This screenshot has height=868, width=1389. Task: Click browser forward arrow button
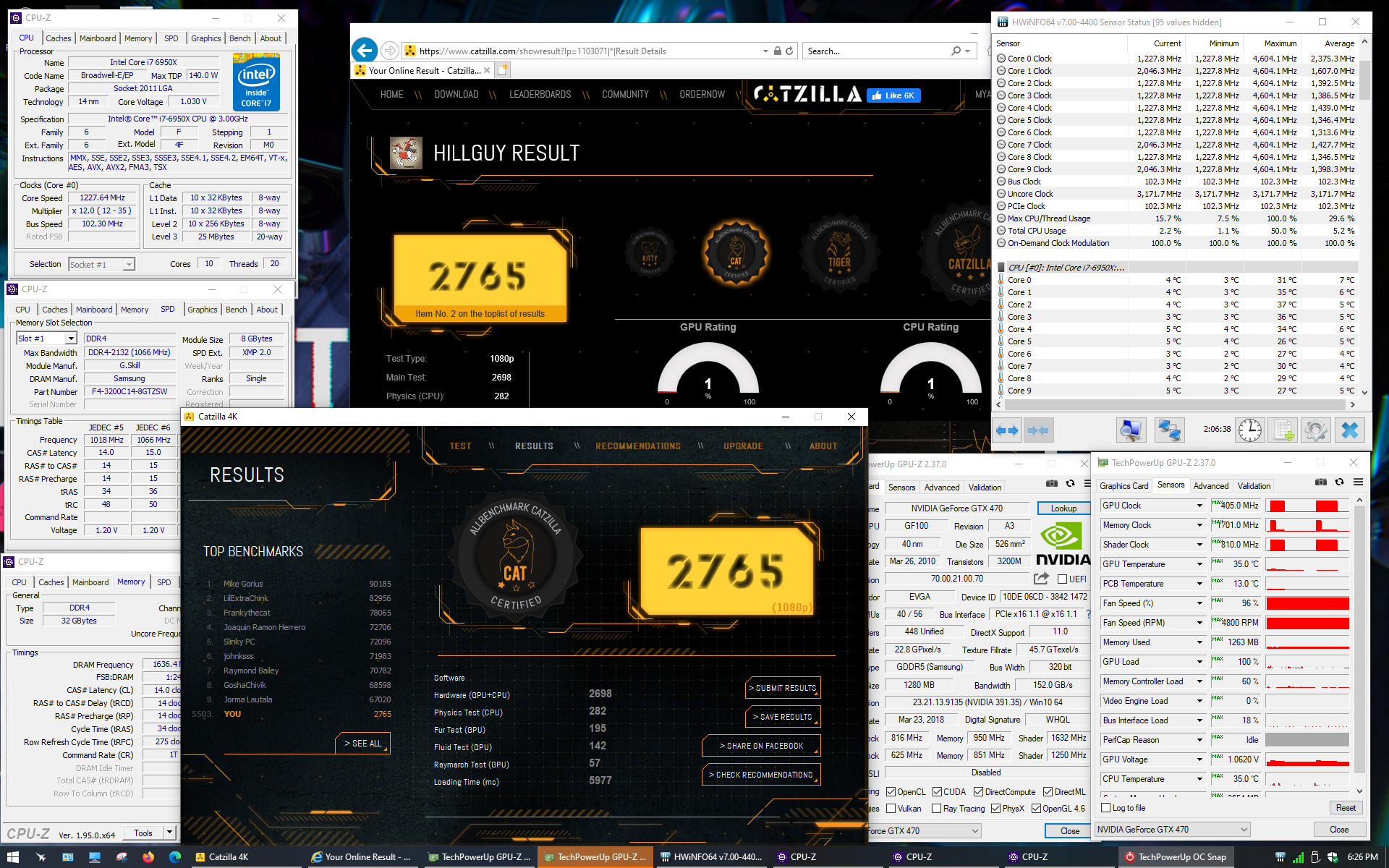pos(389,51)
